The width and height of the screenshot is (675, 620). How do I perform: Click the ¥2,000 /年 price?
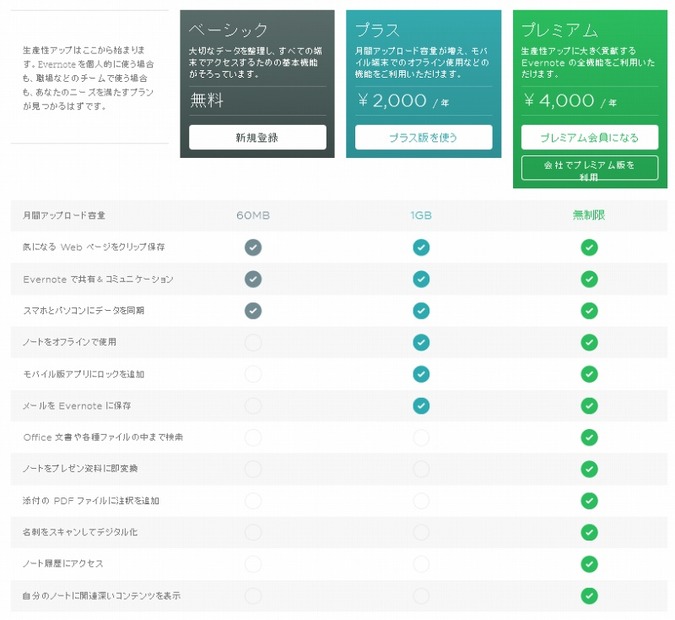click(x=403, y=101)
